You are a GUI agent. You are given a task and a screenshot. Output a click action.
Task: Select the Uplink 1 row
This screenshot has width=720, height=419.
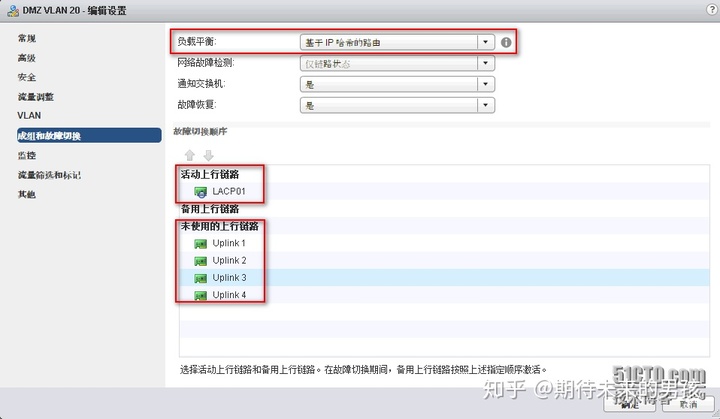coord(444,243)
